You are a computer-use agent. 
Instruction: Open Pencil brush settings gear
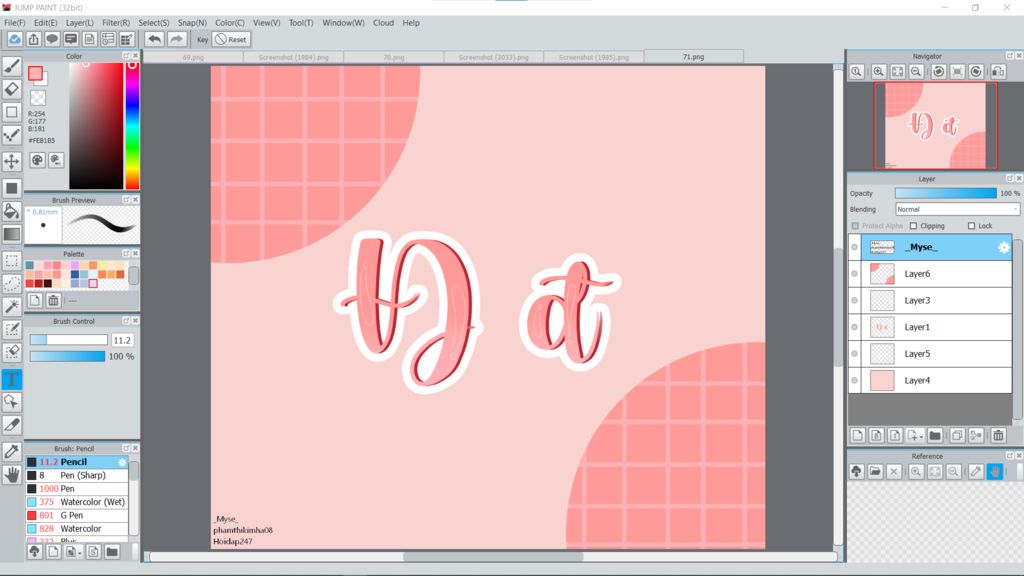122,462
